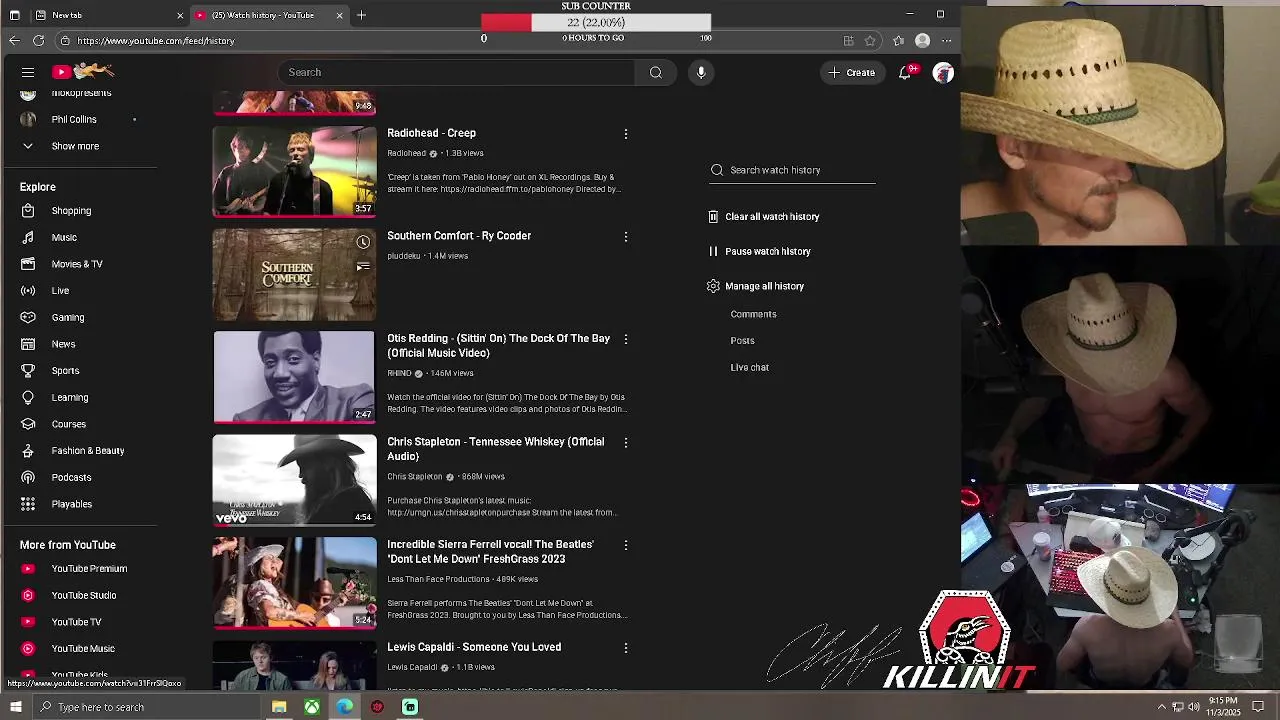Click the Search watch history field
The height and width of the screenshot is (720, 1280).
pyautogui.click(x=793, y=170)
